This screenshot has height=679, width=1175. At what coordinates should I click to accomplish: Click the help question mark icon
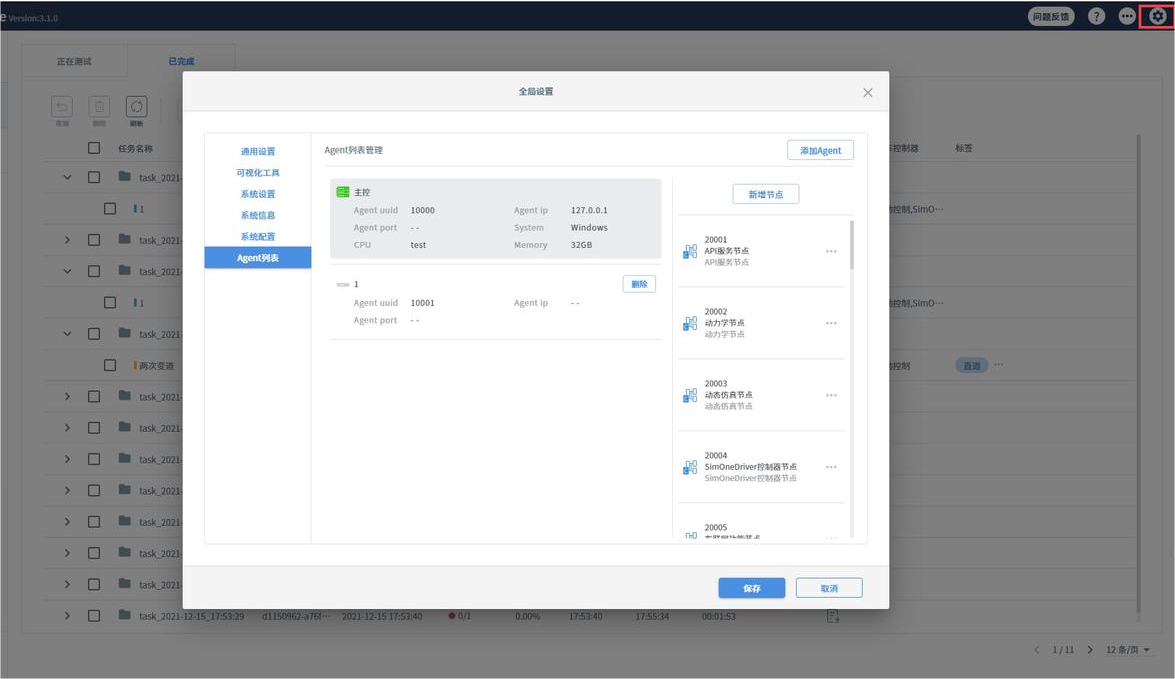pyautogui.click(x=1096, y=16)
